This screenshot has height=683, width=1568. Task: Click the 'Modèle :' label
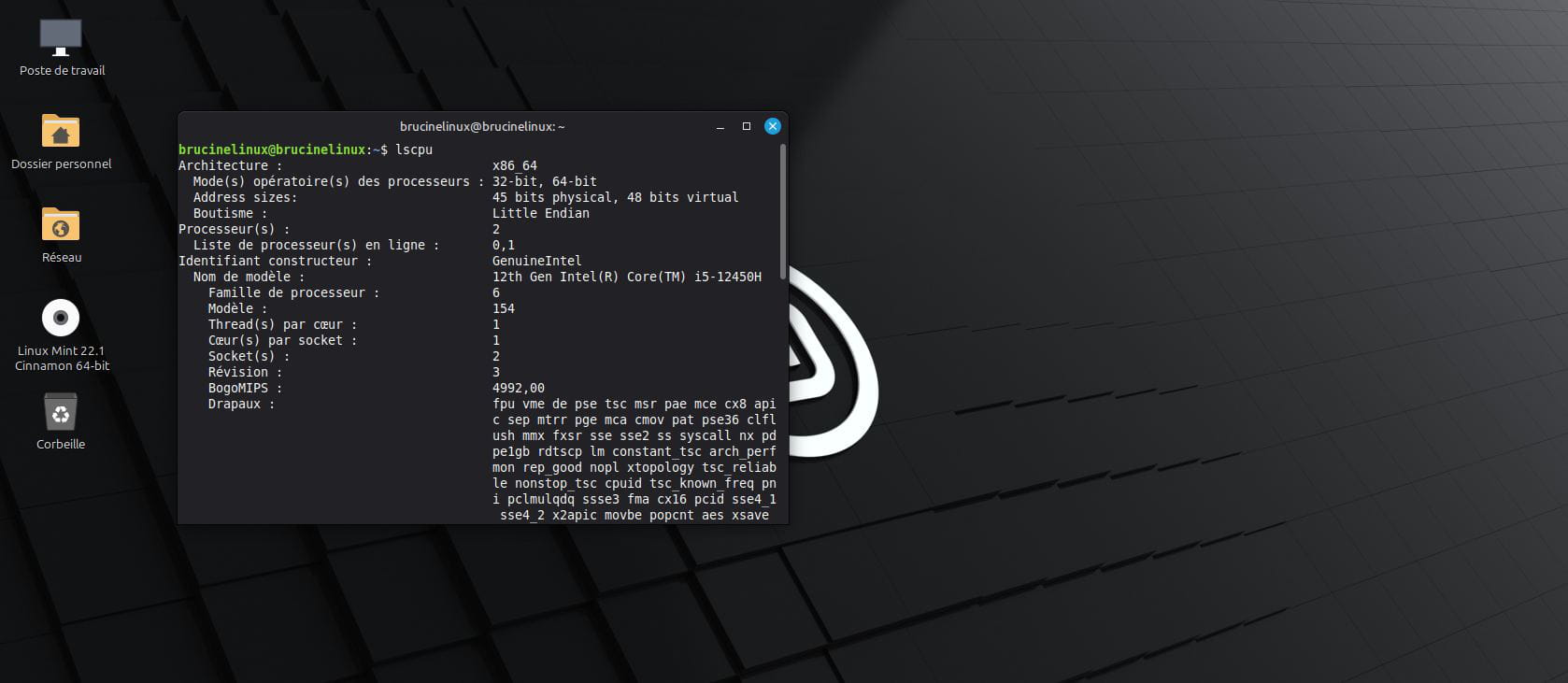tap(238, 308)
